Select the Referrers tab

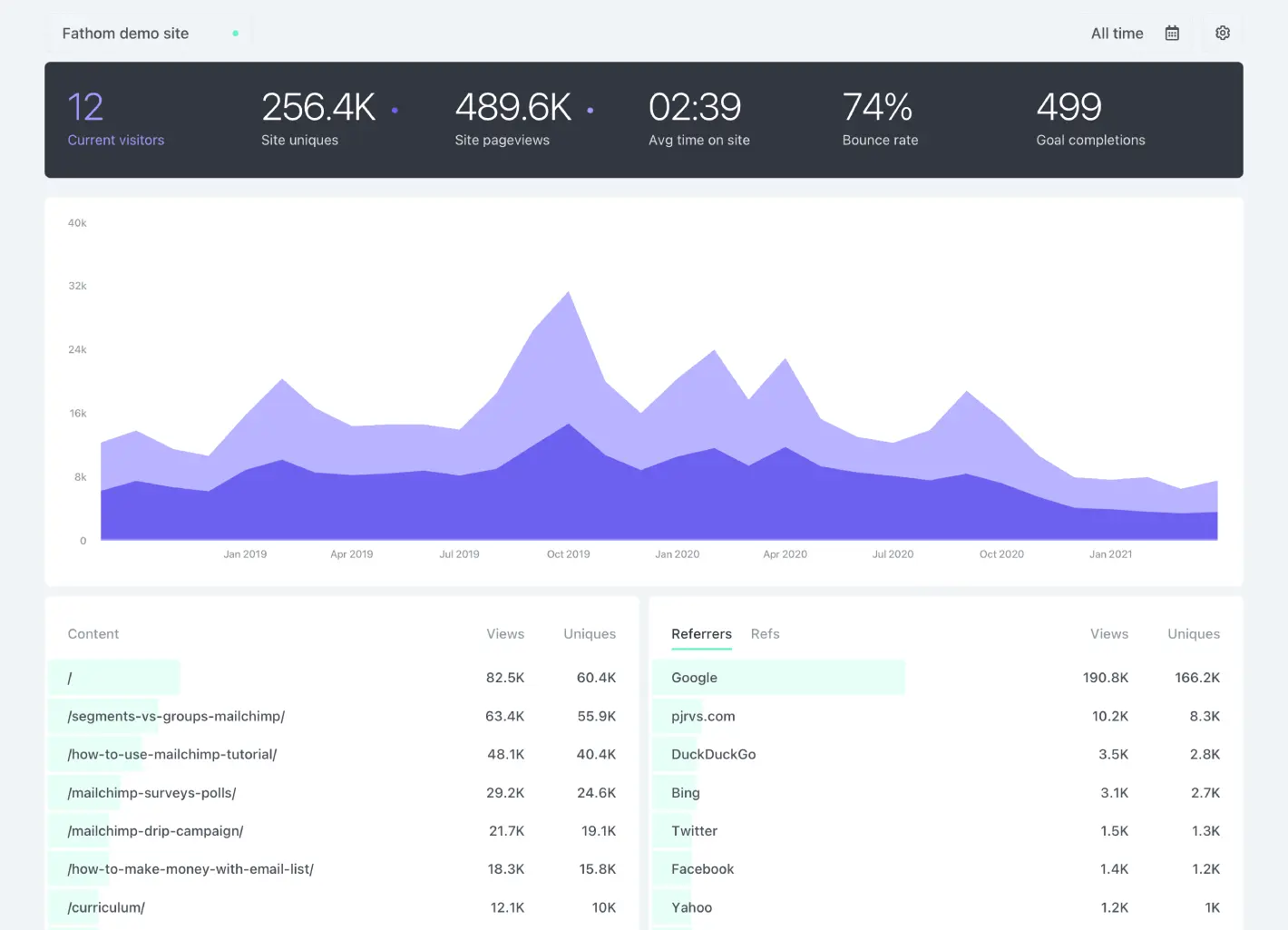(701, 633)
